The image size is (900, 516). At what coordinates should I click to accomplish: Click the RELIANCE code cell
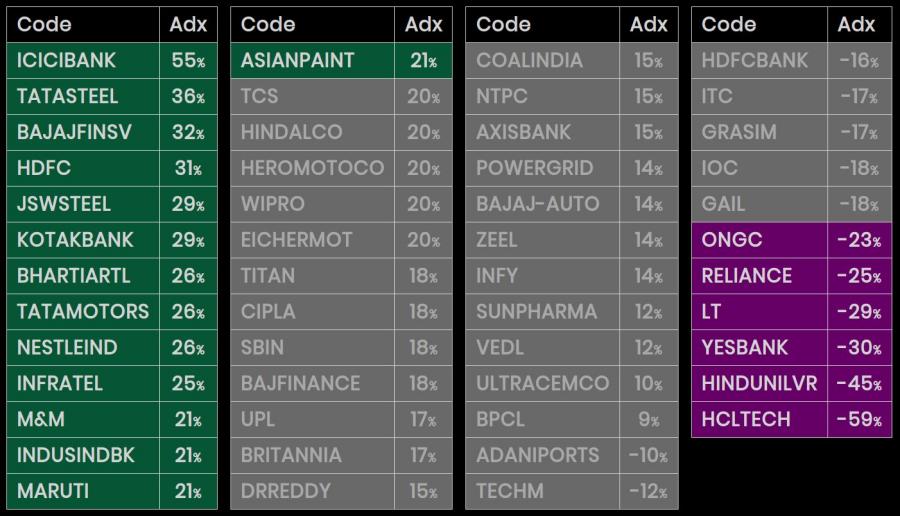pyautogui.click(x=759, y=276)
